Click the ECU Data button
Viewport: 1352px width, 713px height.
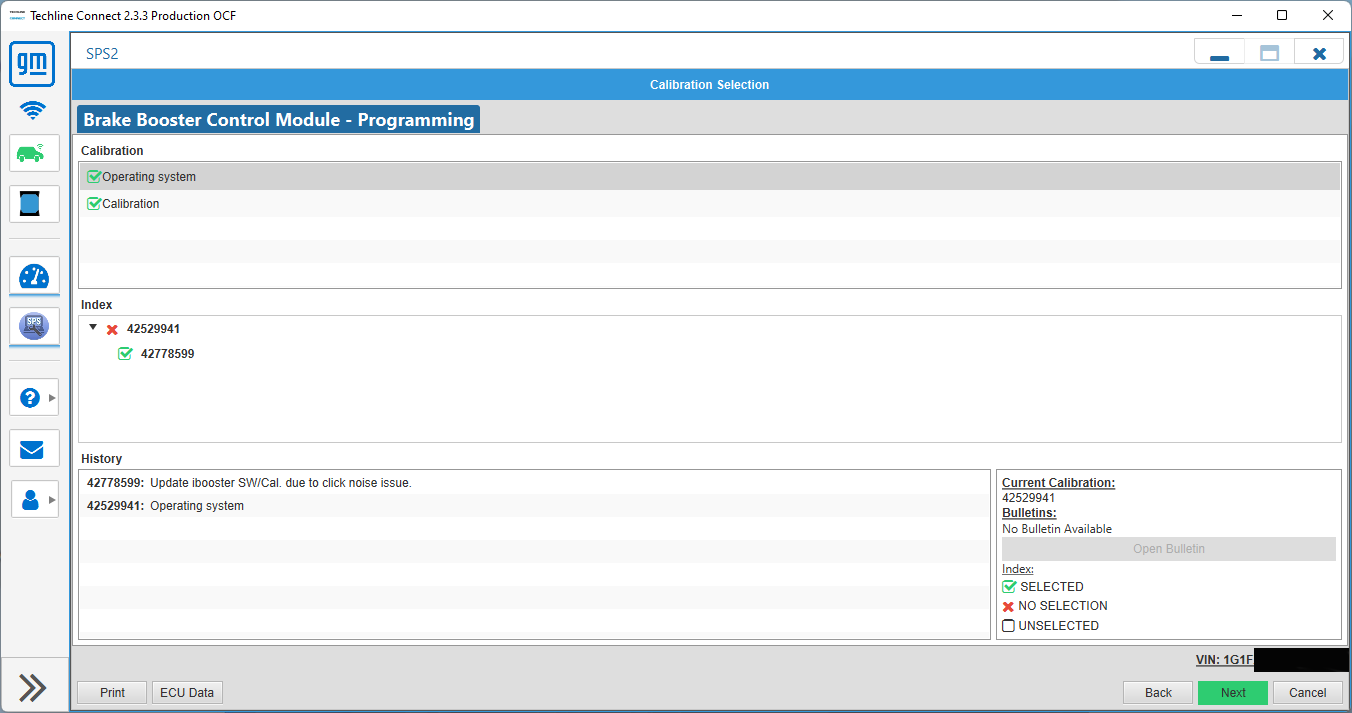tap(187, 692)
